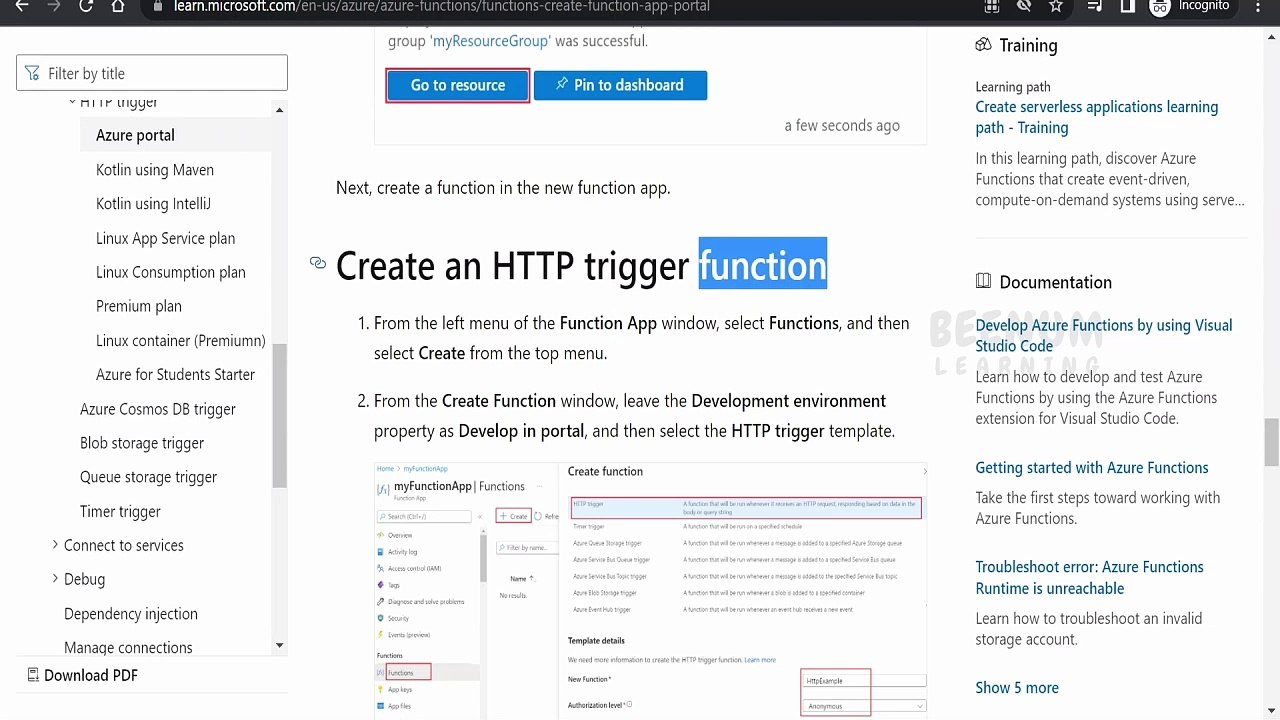The width and height of the screenshot is (1280, 720).
Task: Open the browser home page icon
Action: pos(118,6)
